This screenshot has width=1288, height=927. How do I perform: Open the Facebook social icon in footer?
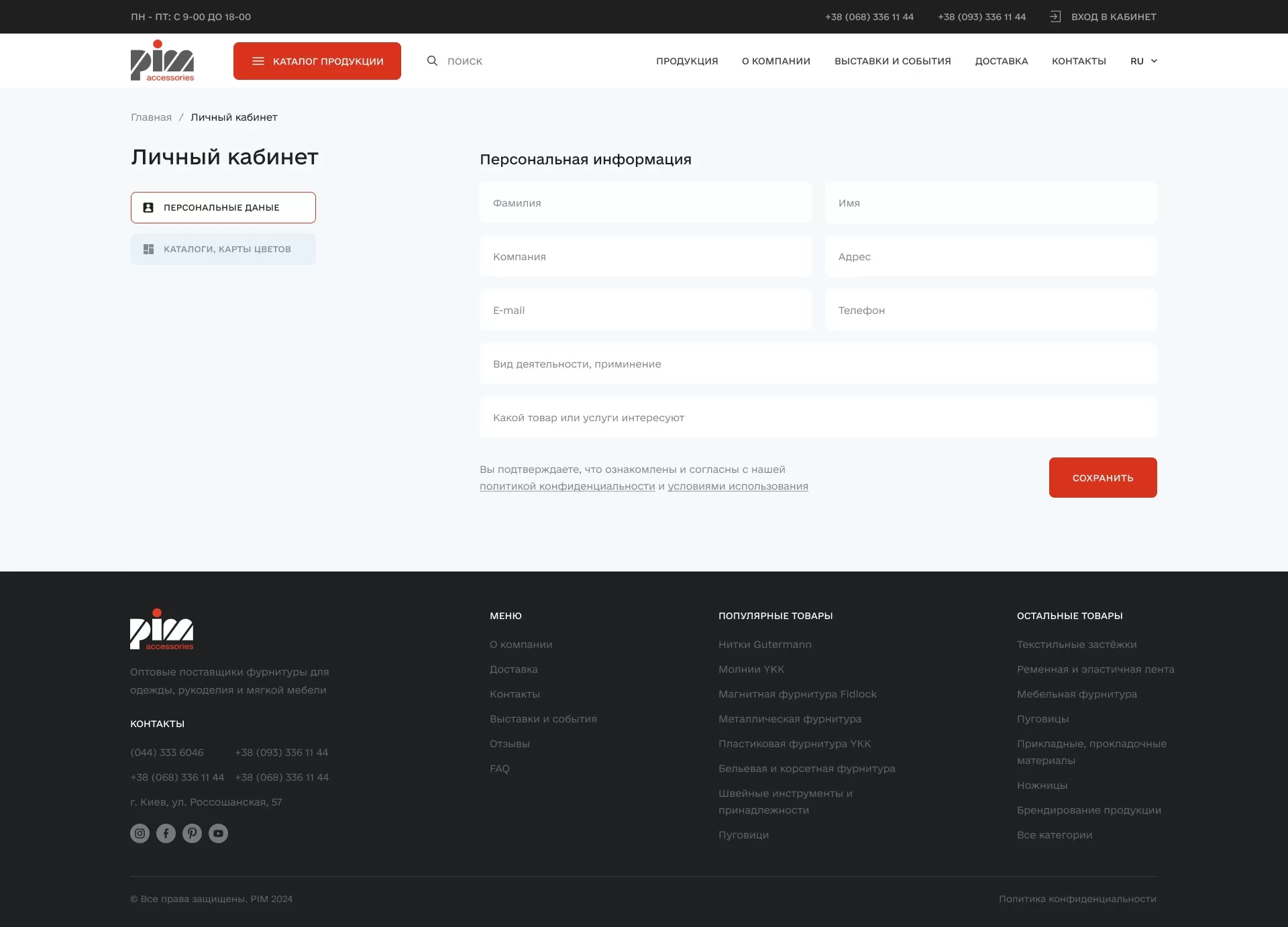(166, 833)
